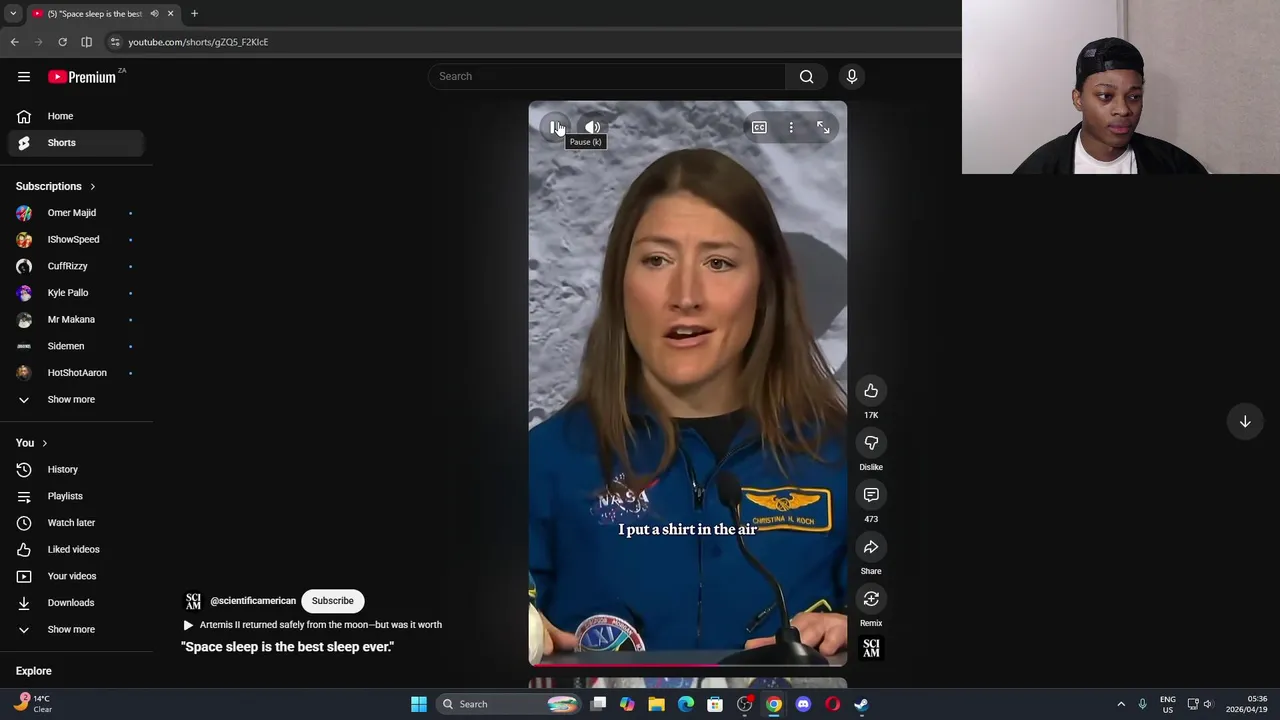Open the Remix option
Viewport: 1280px width, 720px height.
tap(871, 599)
